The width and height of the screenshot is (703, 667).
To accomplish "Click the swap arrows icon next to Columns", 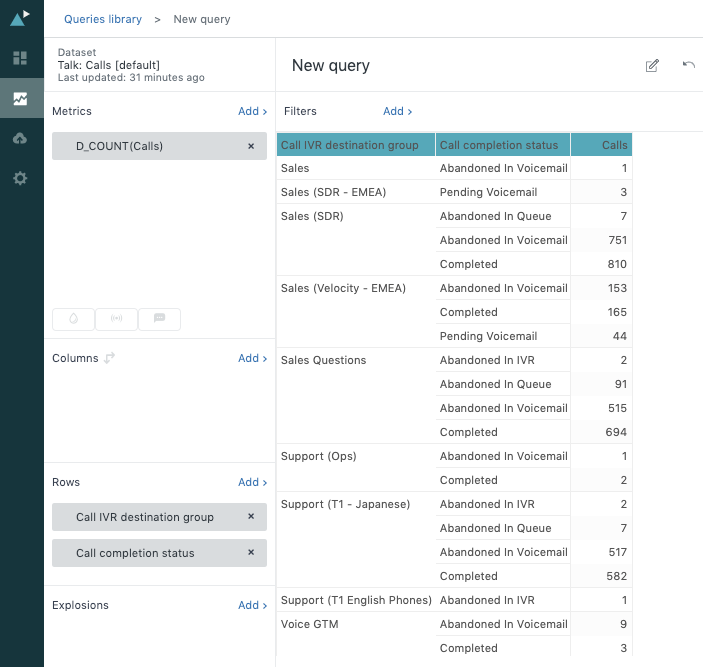I will coord(110,358).
